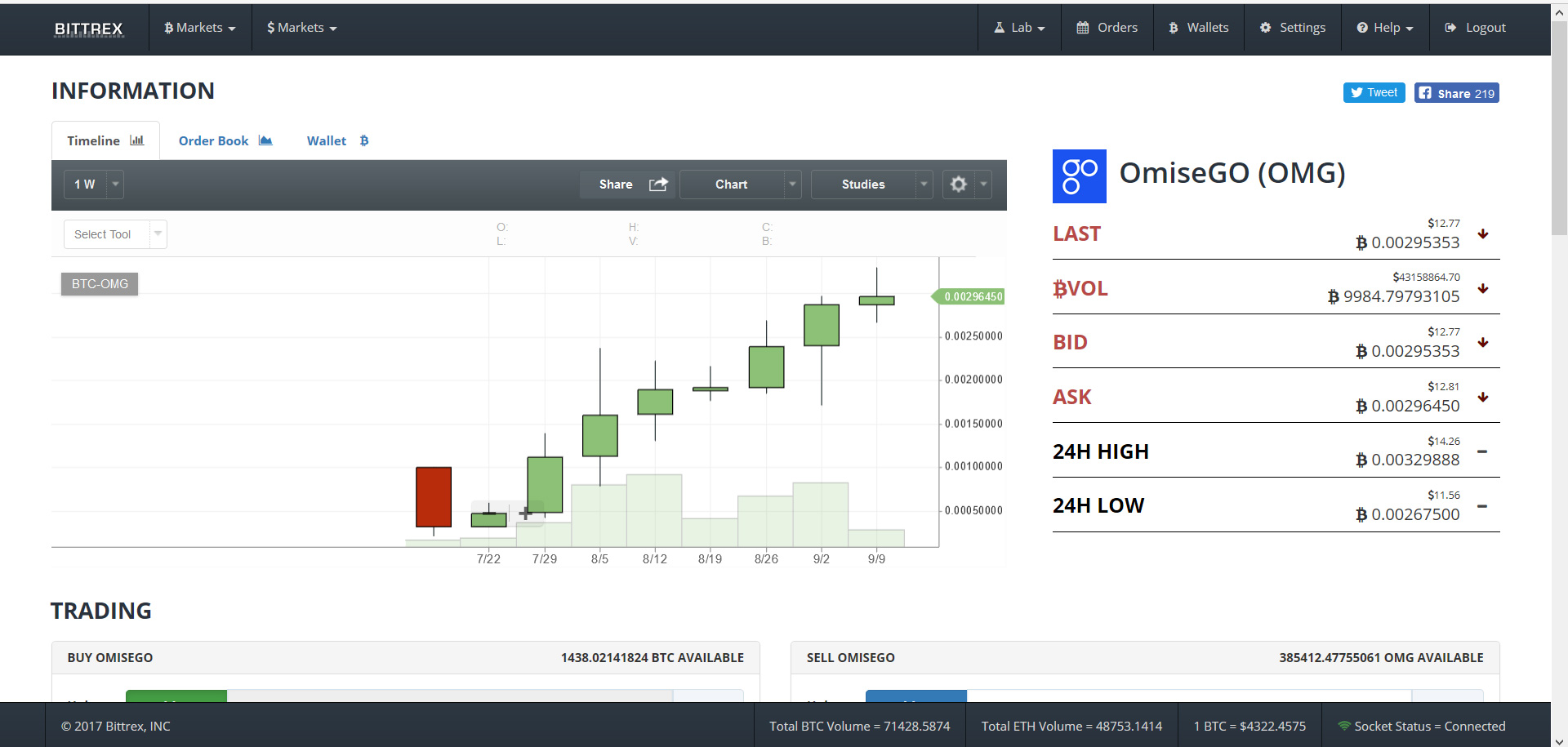This screenshot has width=1568, height=747.
Task: Open the Bitcoin Markets menu
Action: pyautogui.click(x=200, y=28)
